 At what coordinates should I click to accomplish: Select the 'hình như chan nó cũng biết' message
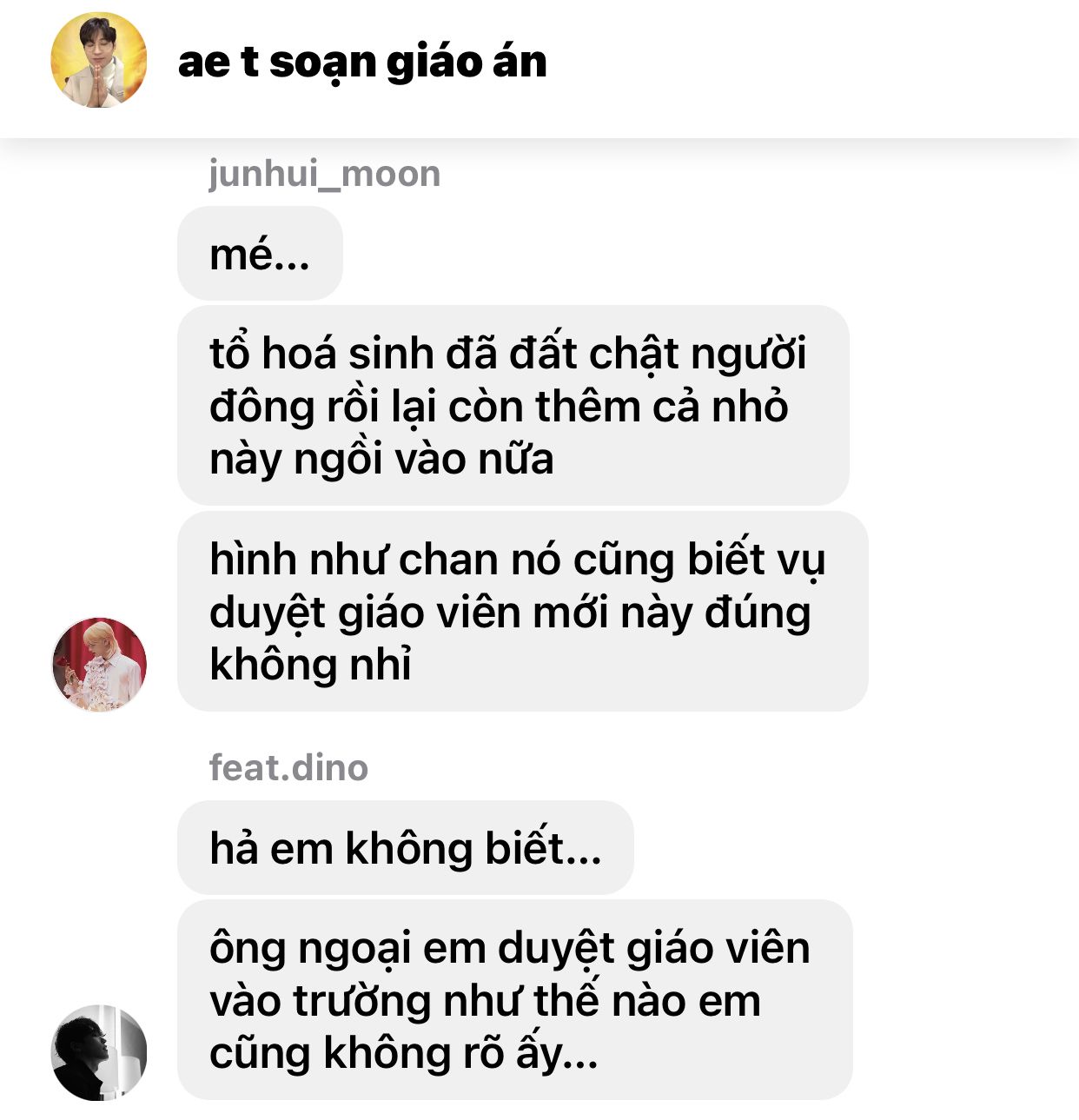point(522,611)
